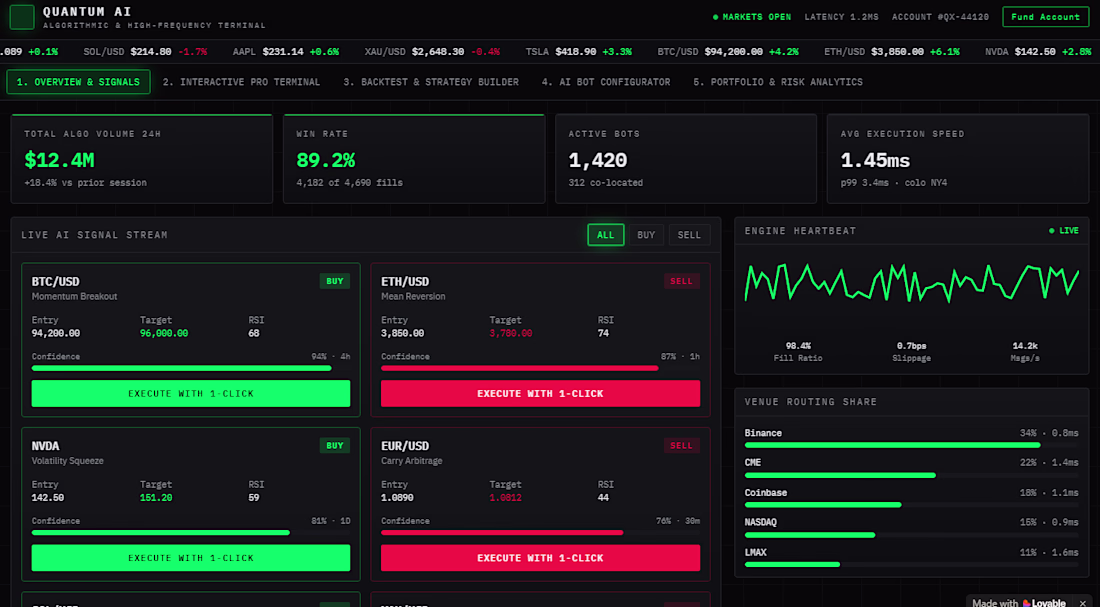Click the 14.2k Msgs/s metric
The image size is (1100, 607).
pos(1025,352)
